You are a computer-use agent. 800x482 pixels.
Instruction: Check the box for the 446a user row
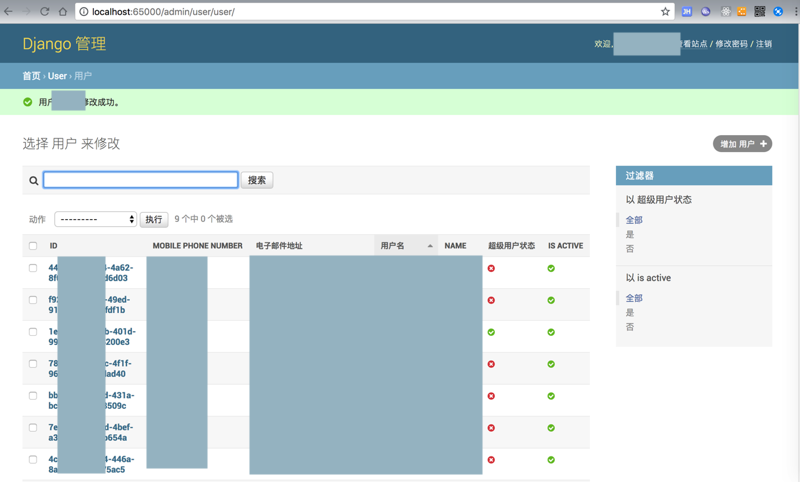coord(33,459)
